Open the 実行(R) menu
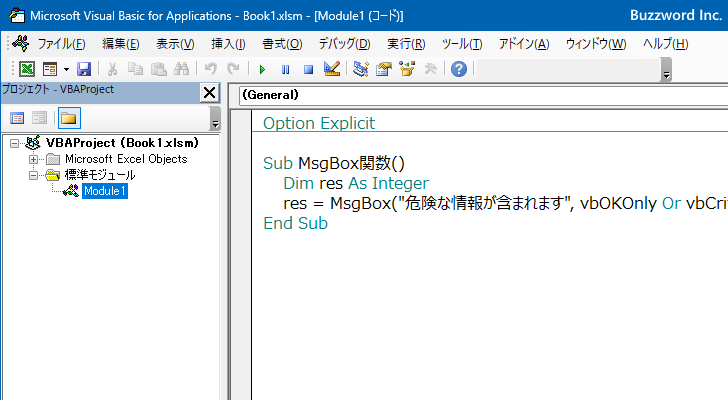728x400 pixels. point(406,44)
